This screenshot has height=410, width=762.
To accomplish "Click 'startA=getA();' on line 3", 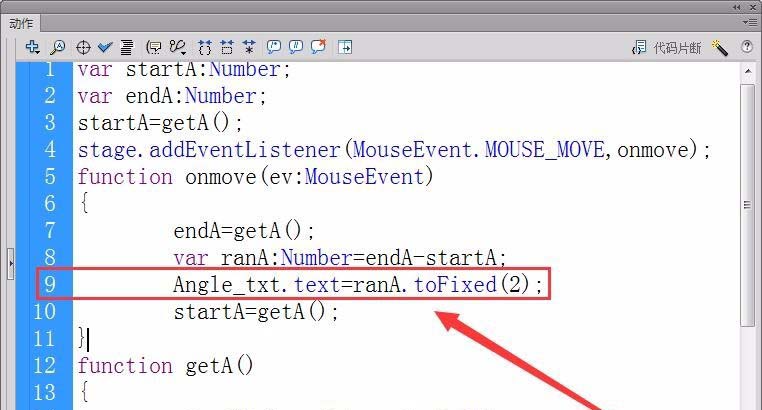I will pyautogui.click(x=160, y=123).
